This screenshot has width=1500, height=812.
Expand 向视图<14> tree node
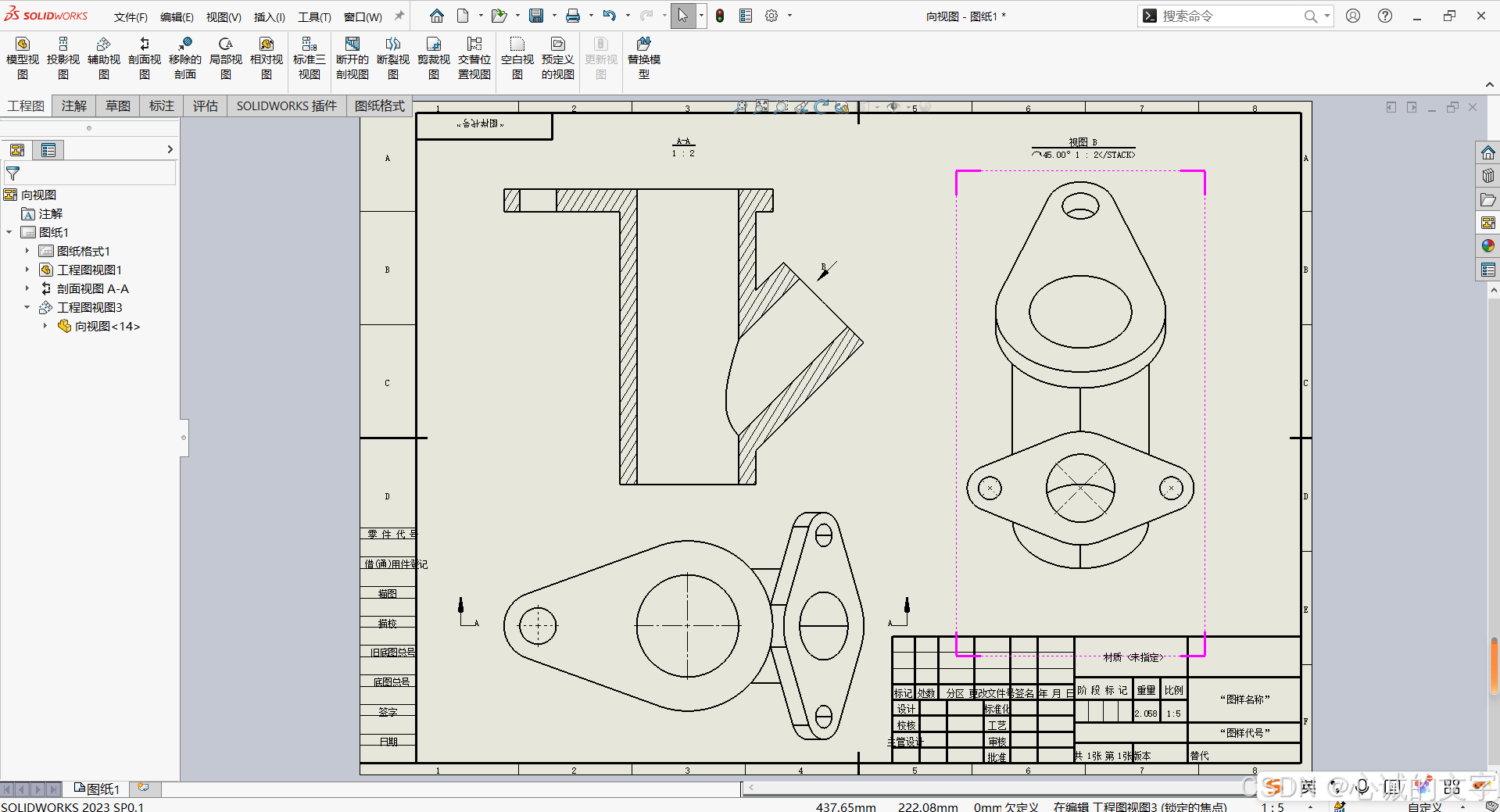tap(45, 326)
